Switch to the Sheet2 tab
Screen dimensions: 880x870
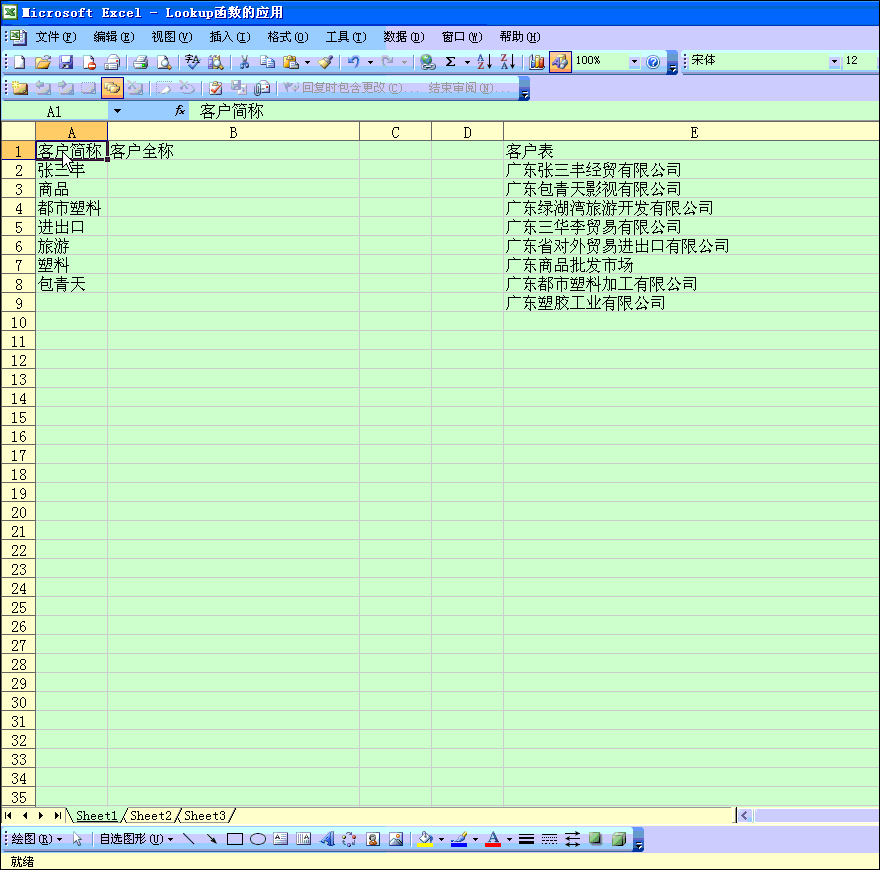(150, 815)
